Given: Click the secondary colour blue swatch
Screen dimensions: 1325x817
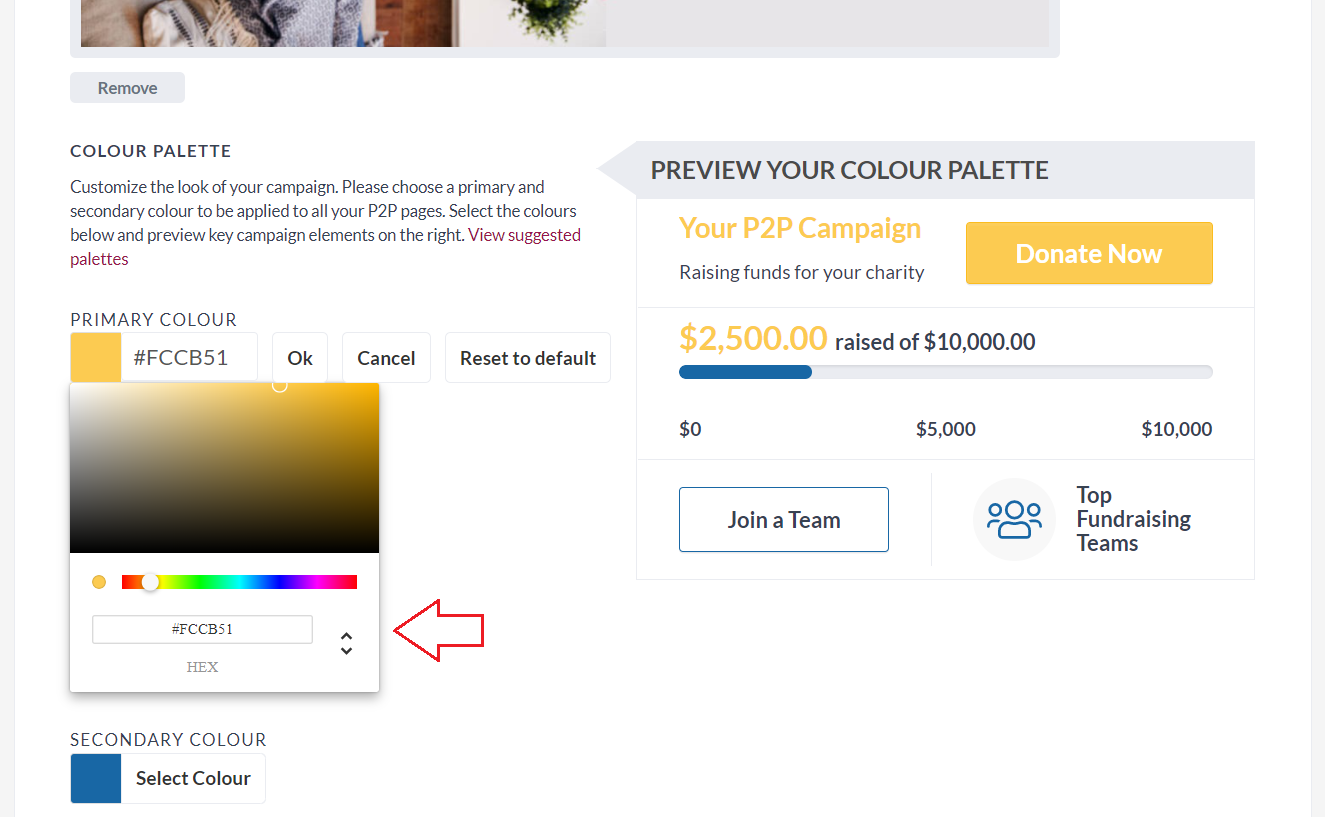Looking at the screenshot, I should pos(96,778).
